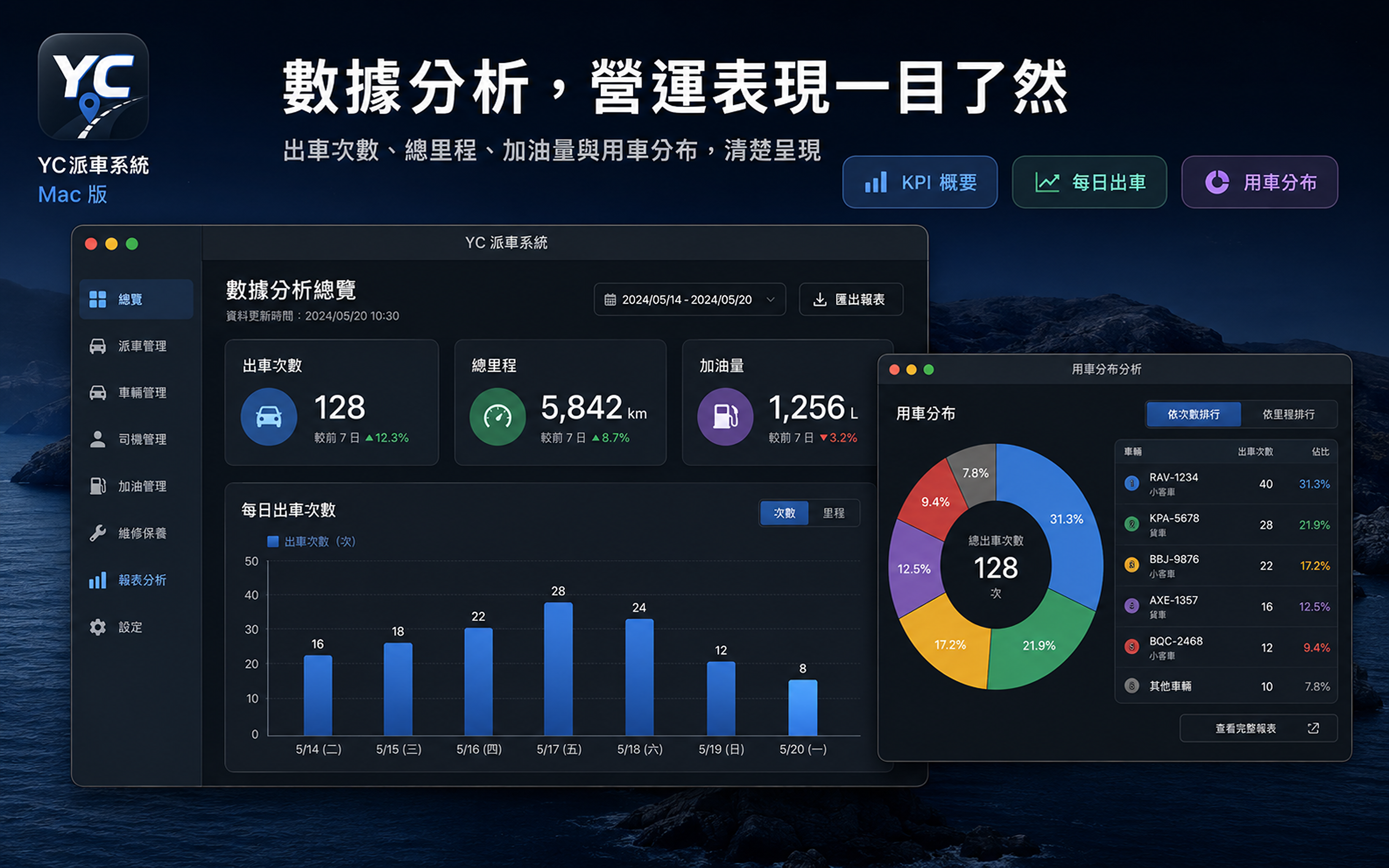
Task: Click the purple fuel icon in 加油量 card
Action: (725, 417)
